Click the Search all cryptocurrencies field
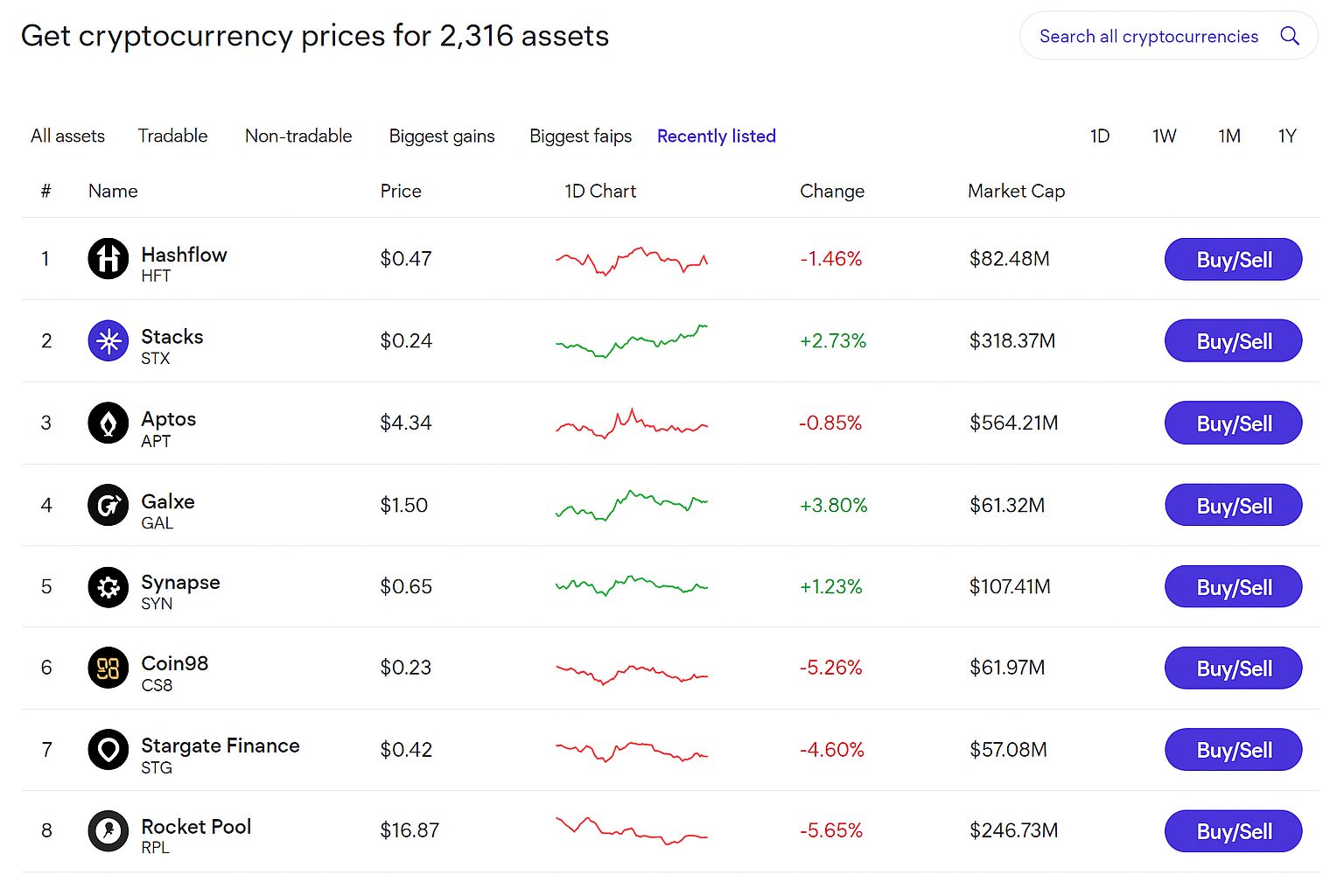Viewport: 1344px width, 896px height. click(1148, 37)
